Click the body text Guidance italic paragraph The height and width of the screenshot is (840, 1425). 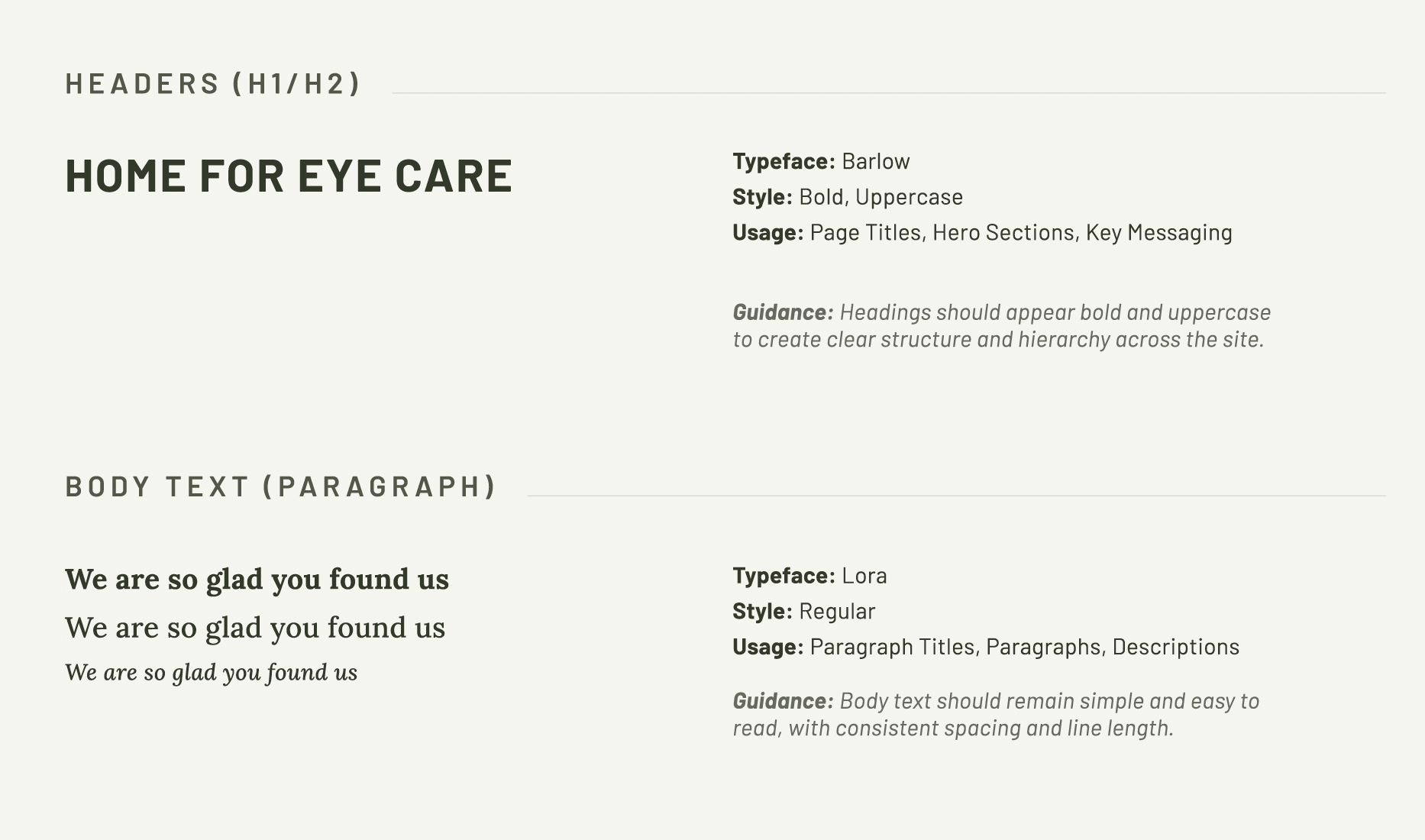996,714
